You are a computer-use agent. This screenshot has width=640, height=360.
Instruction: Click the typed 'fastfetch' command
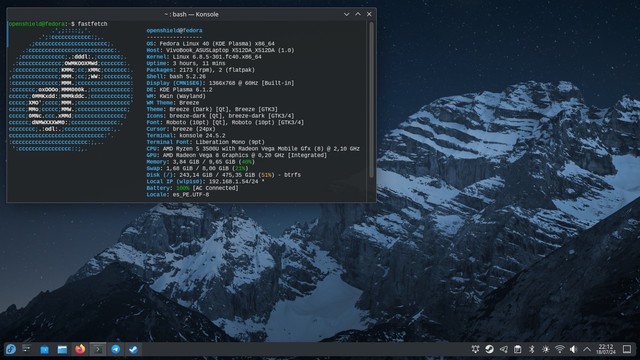tap(92, 24)
